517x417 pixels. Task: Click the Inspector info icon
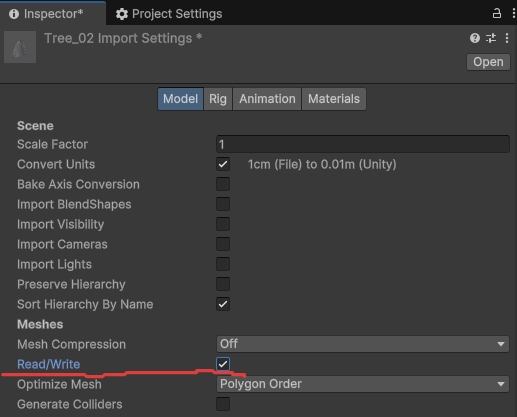pos(14,14)
